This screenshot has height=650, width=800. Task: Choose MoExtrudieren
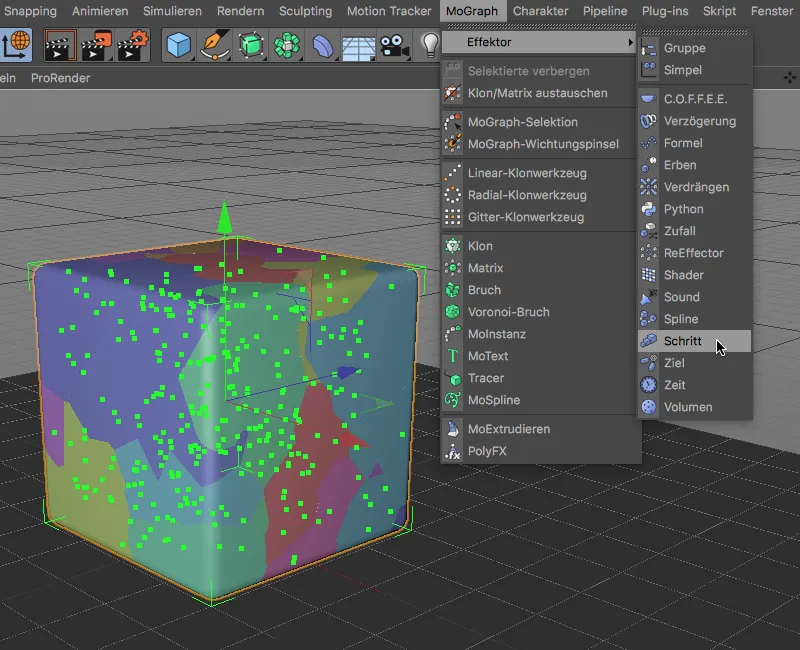tap(539, 429)
